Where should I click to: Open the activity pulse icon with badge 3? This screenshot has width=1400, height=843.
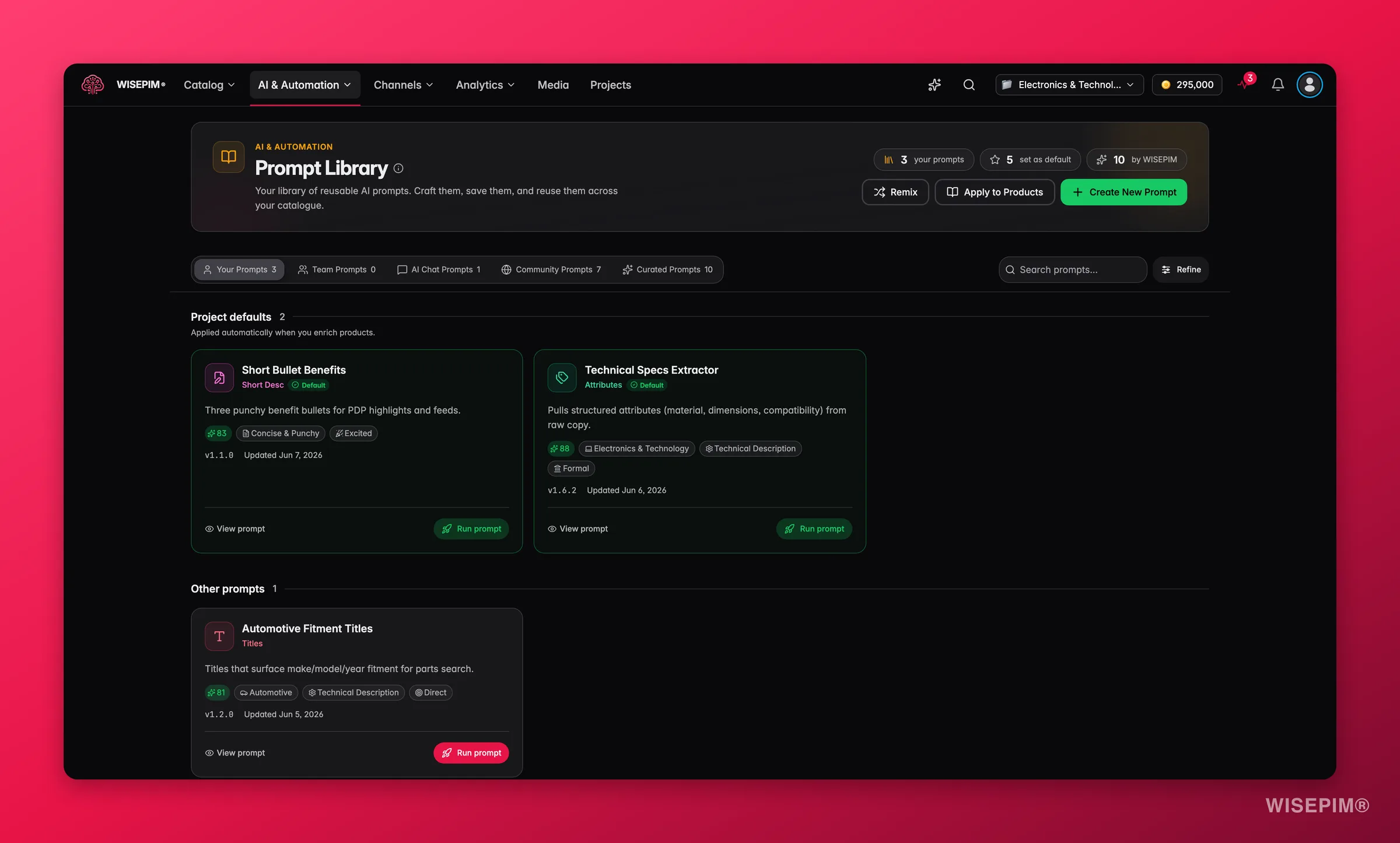point(1245,83)
